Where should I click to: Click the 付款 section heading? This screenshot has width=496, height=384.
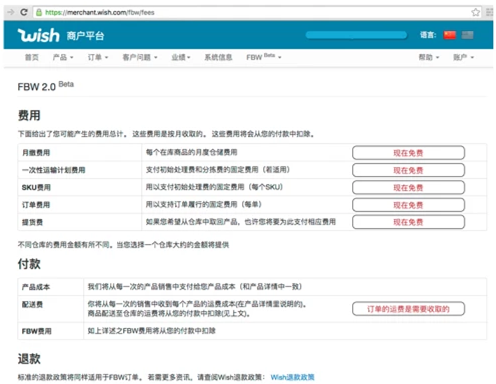29,264
